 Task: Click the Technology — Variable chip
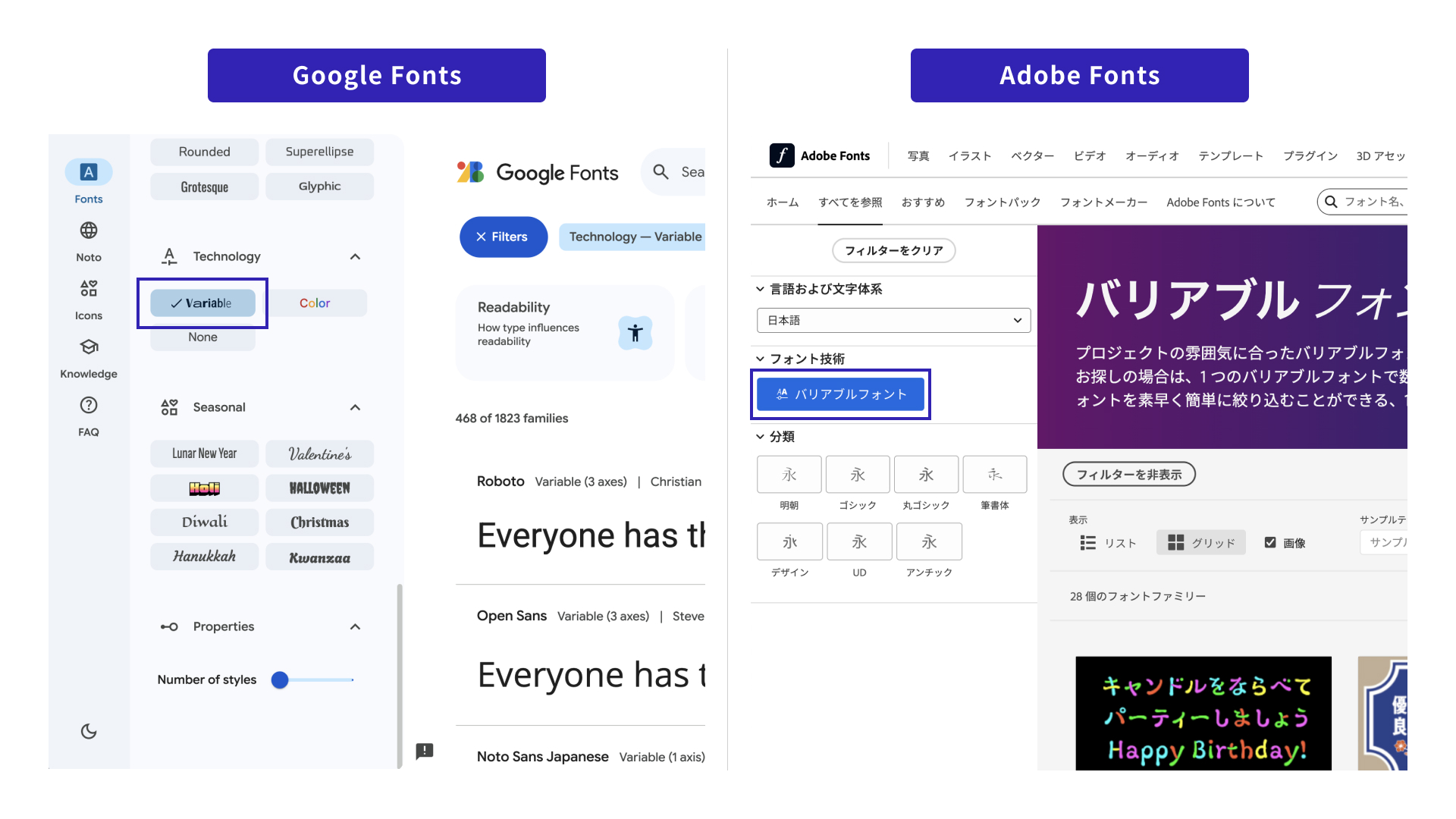[633, 237]
